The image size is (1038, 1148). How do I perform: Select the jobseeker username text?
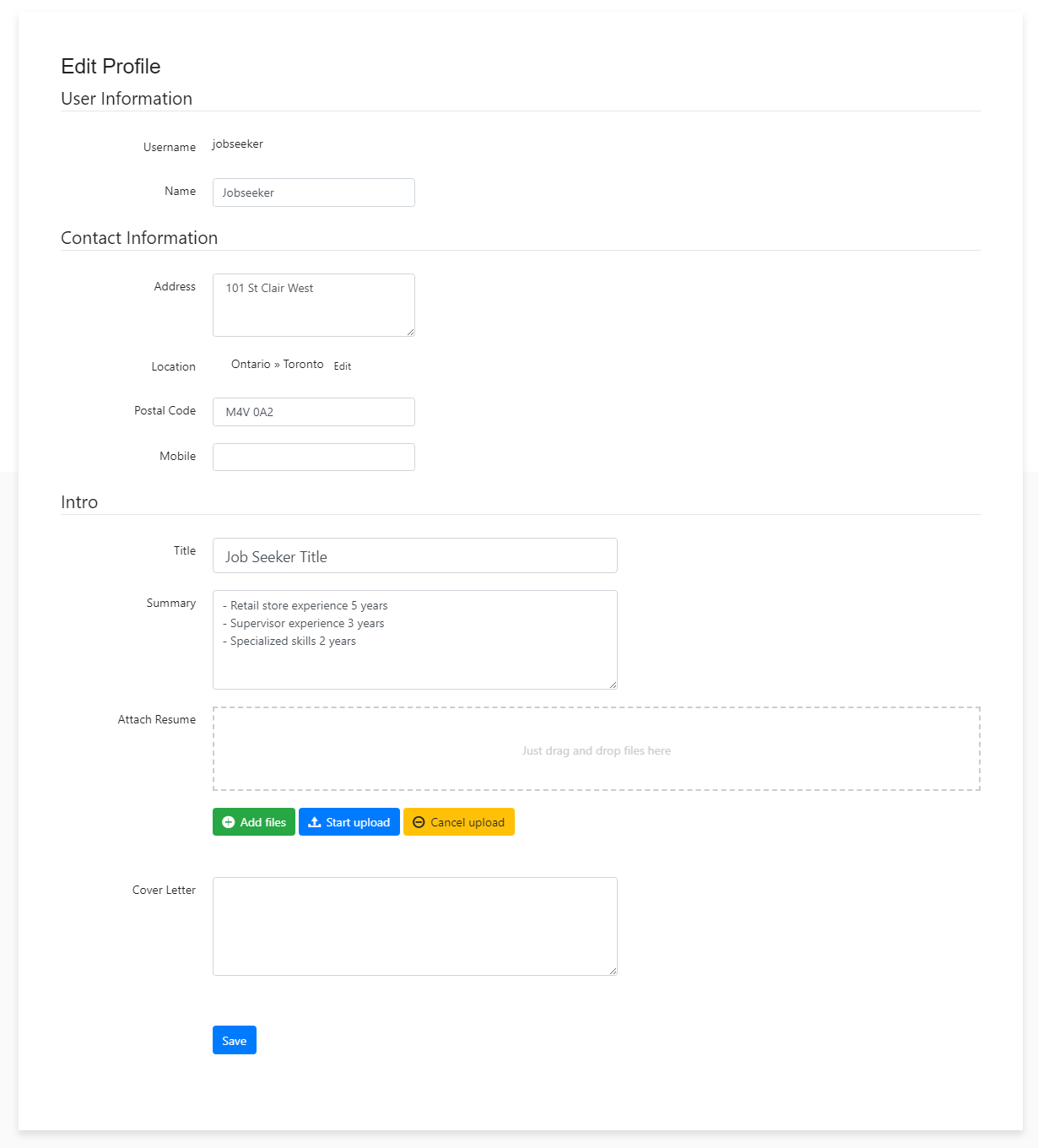click(x=238, y=143)
